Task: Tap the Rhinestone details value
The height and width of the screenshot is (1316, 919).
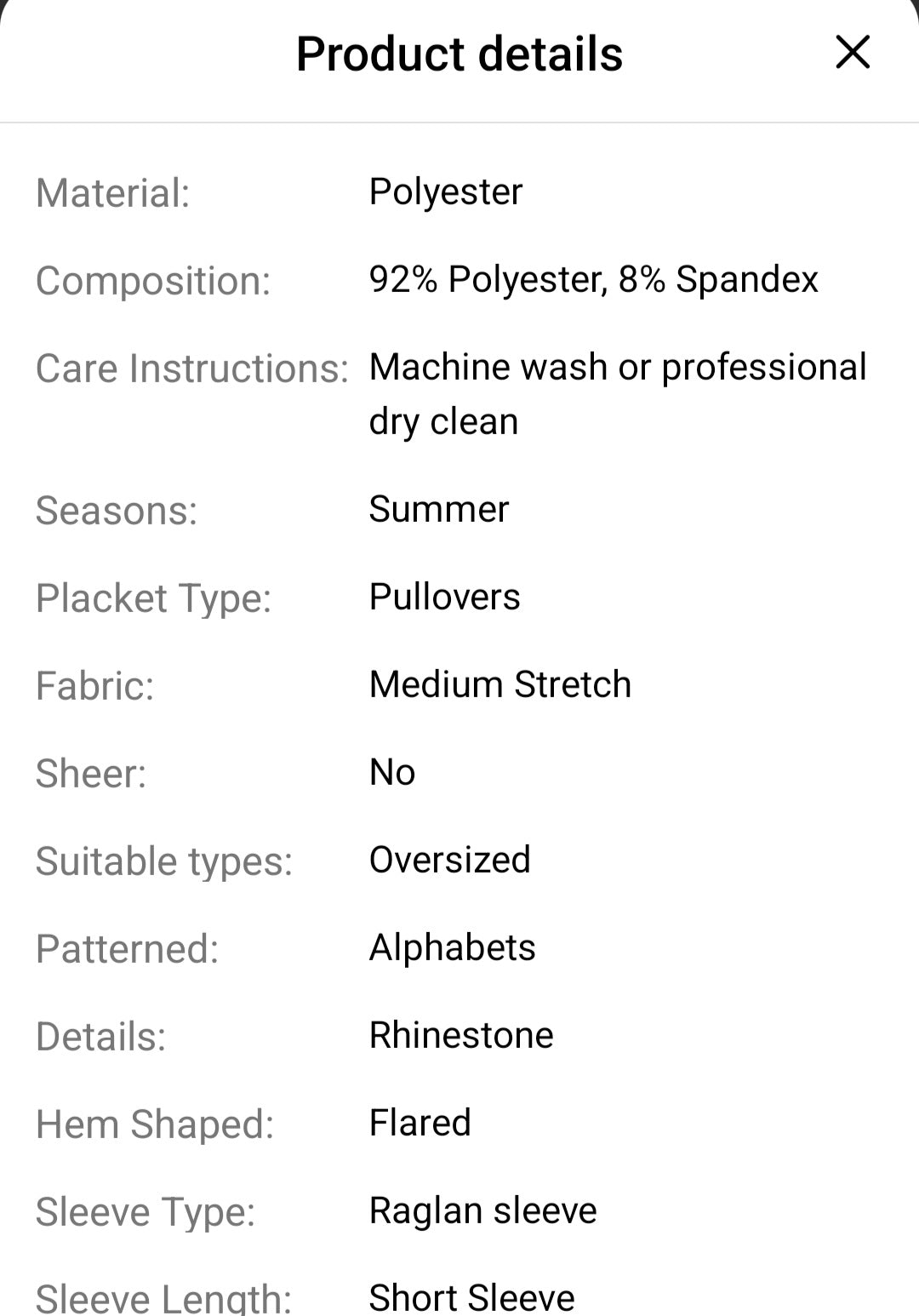Action: tap(461, 1035)
